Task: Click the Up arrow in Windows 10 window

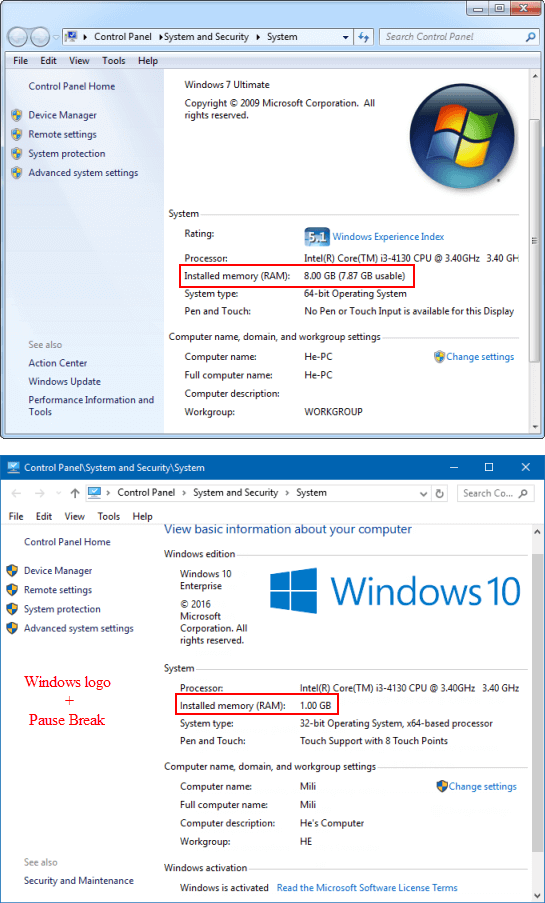Action: coord(75,494)
